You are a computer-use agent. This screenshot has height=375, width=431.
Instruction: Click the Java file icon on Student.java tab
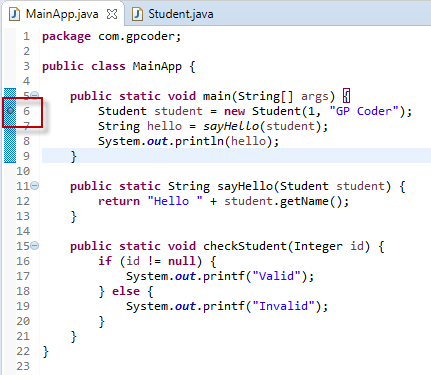click(137, 14)
